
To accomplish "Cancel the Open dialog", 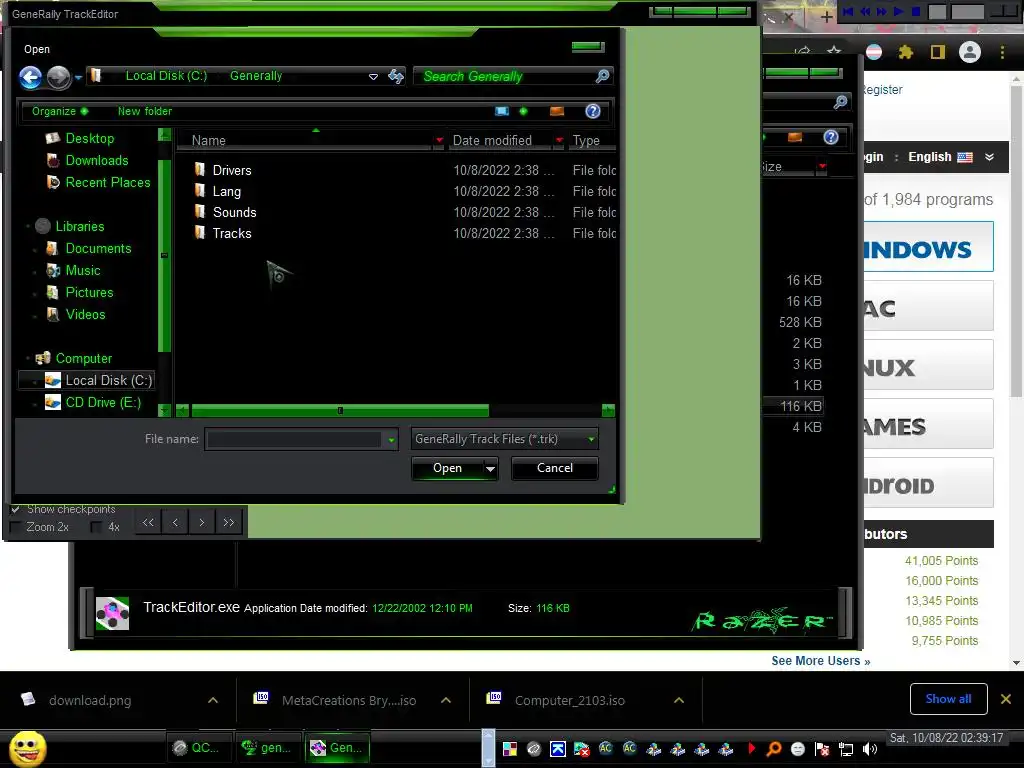I will click(554, 468).
